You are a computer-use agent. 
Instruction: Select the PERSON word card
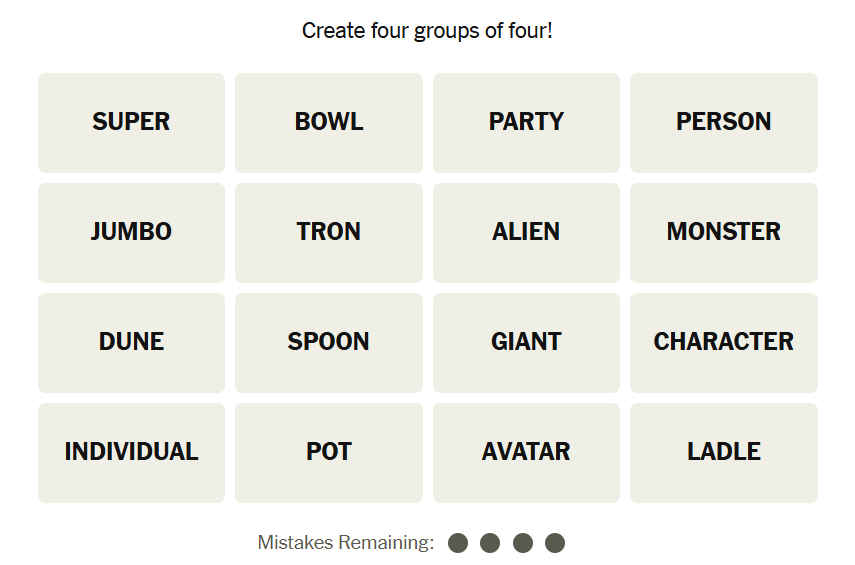pos(723,122)
